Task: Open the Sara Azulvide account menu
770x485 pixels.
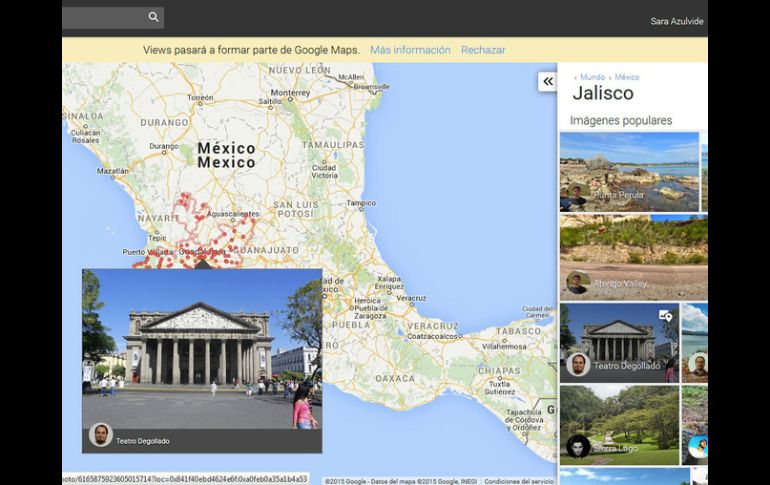Action: 676,21
